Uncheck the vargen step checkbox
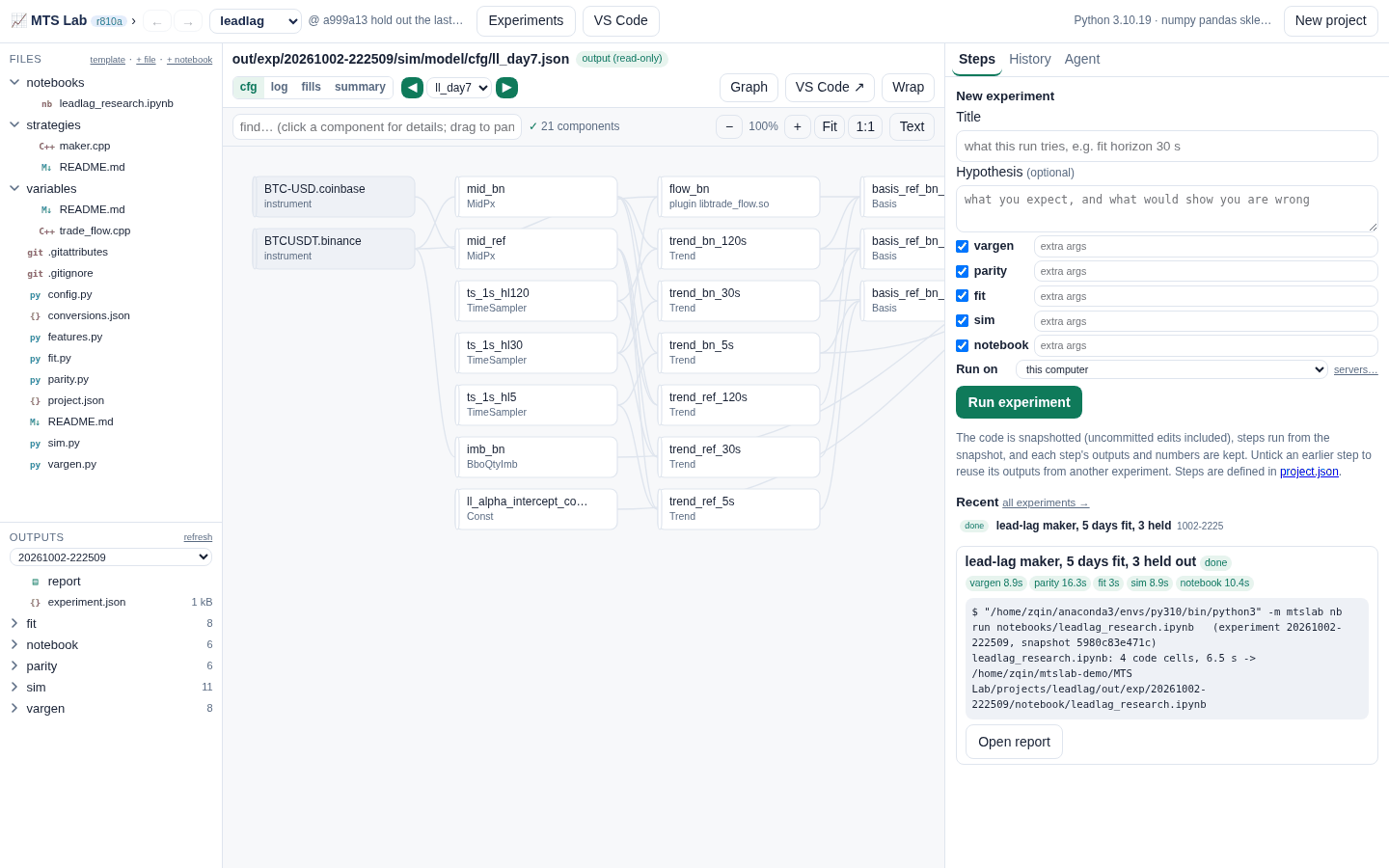Image resolution: width=1389 pixels, height=868 pixels. [962, 247]
